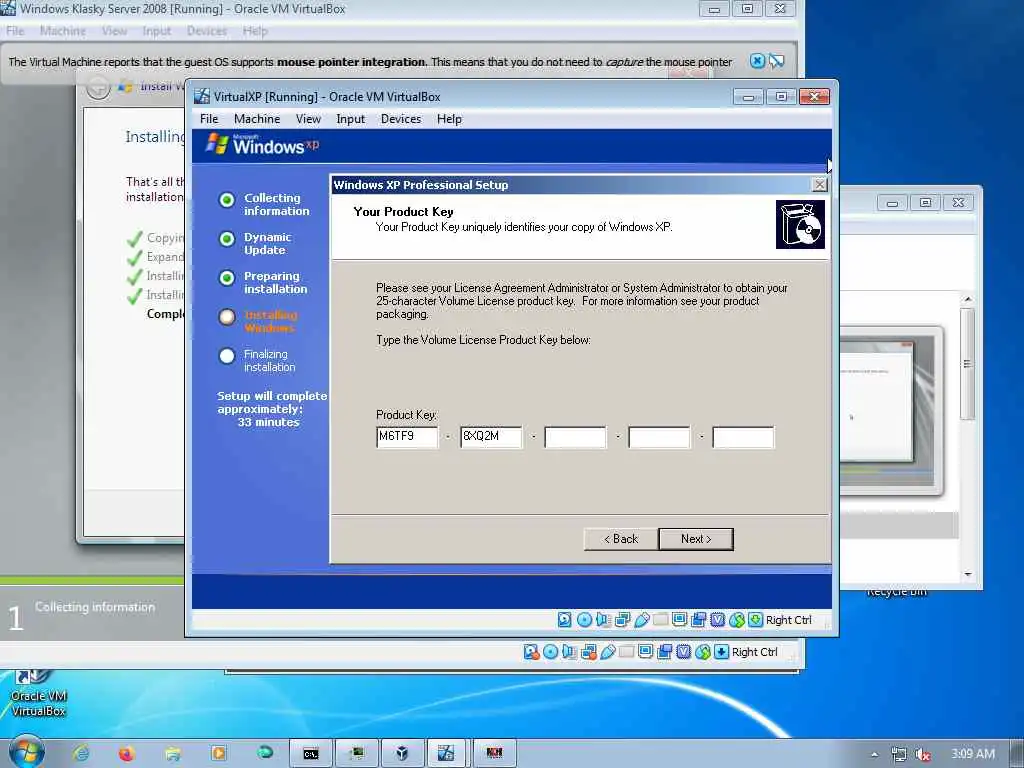Open CPU virtualization indicator in VirtualXP status bar

(x=717, y=620)
